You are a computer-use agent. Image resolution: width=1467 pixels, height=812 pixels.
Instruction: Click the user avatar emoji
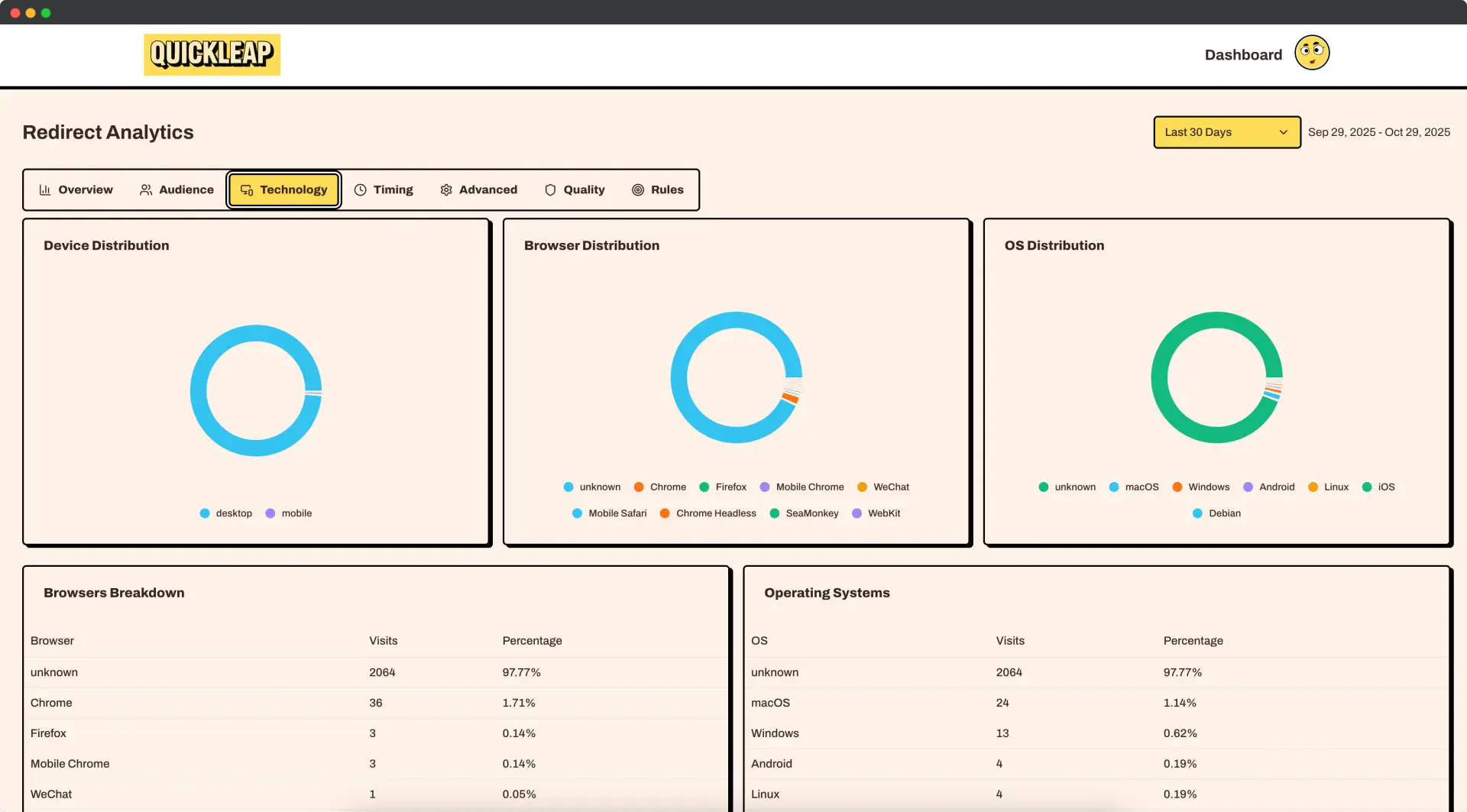[x=1311, y=53]
